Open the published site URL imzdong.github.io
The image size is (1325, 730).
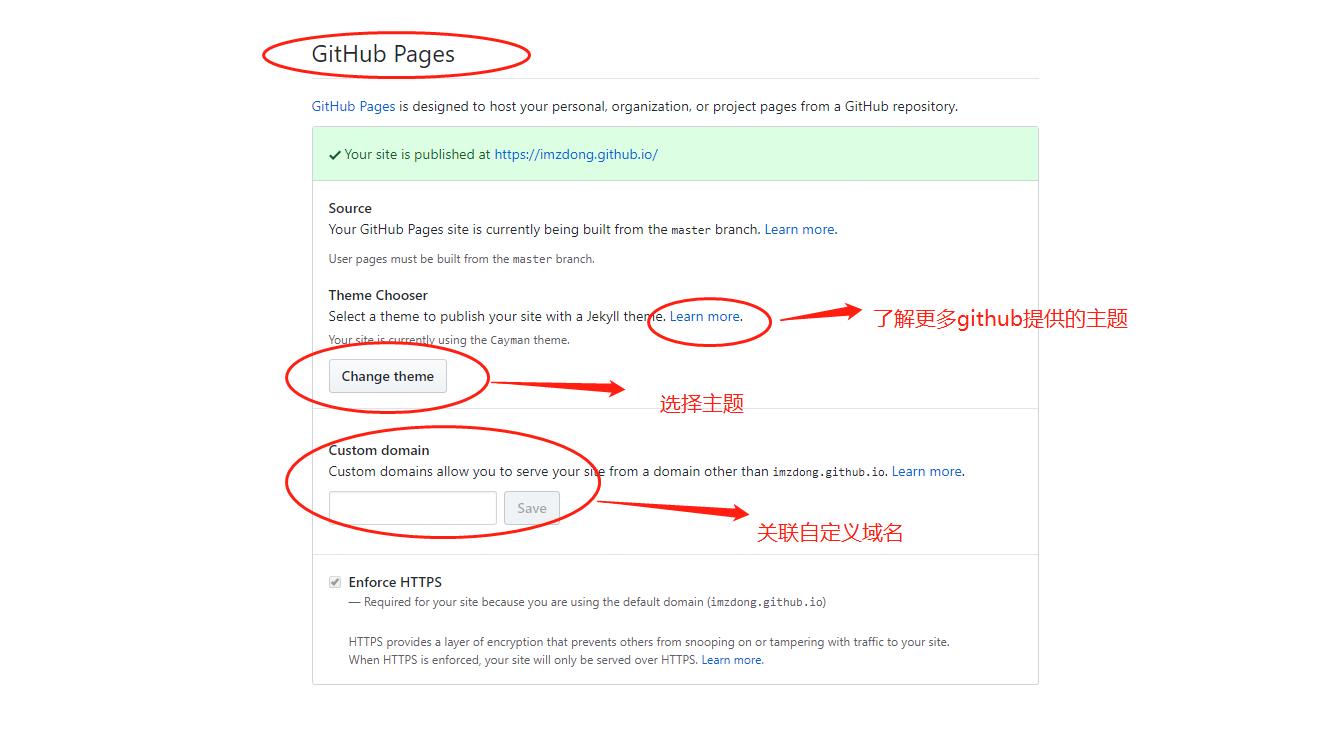[576, 154]
